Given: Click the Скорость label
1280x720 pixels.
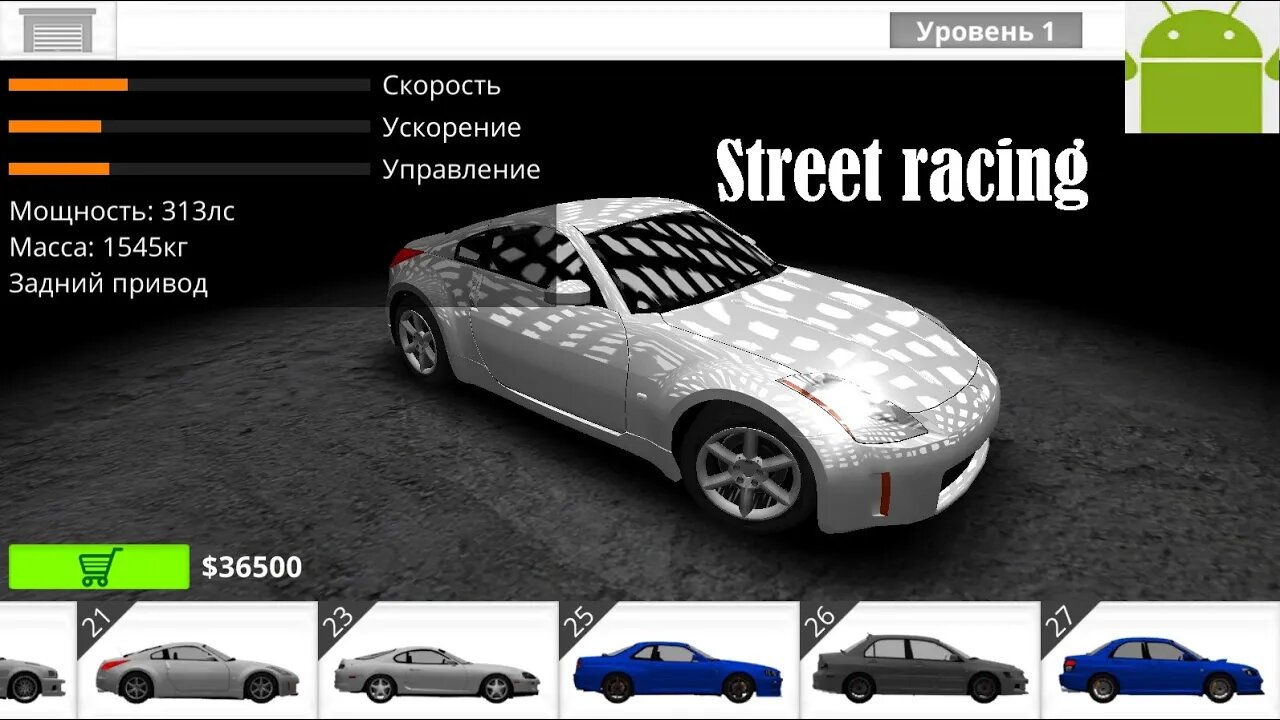Looking at the screenshot, I should click(442, 86).
